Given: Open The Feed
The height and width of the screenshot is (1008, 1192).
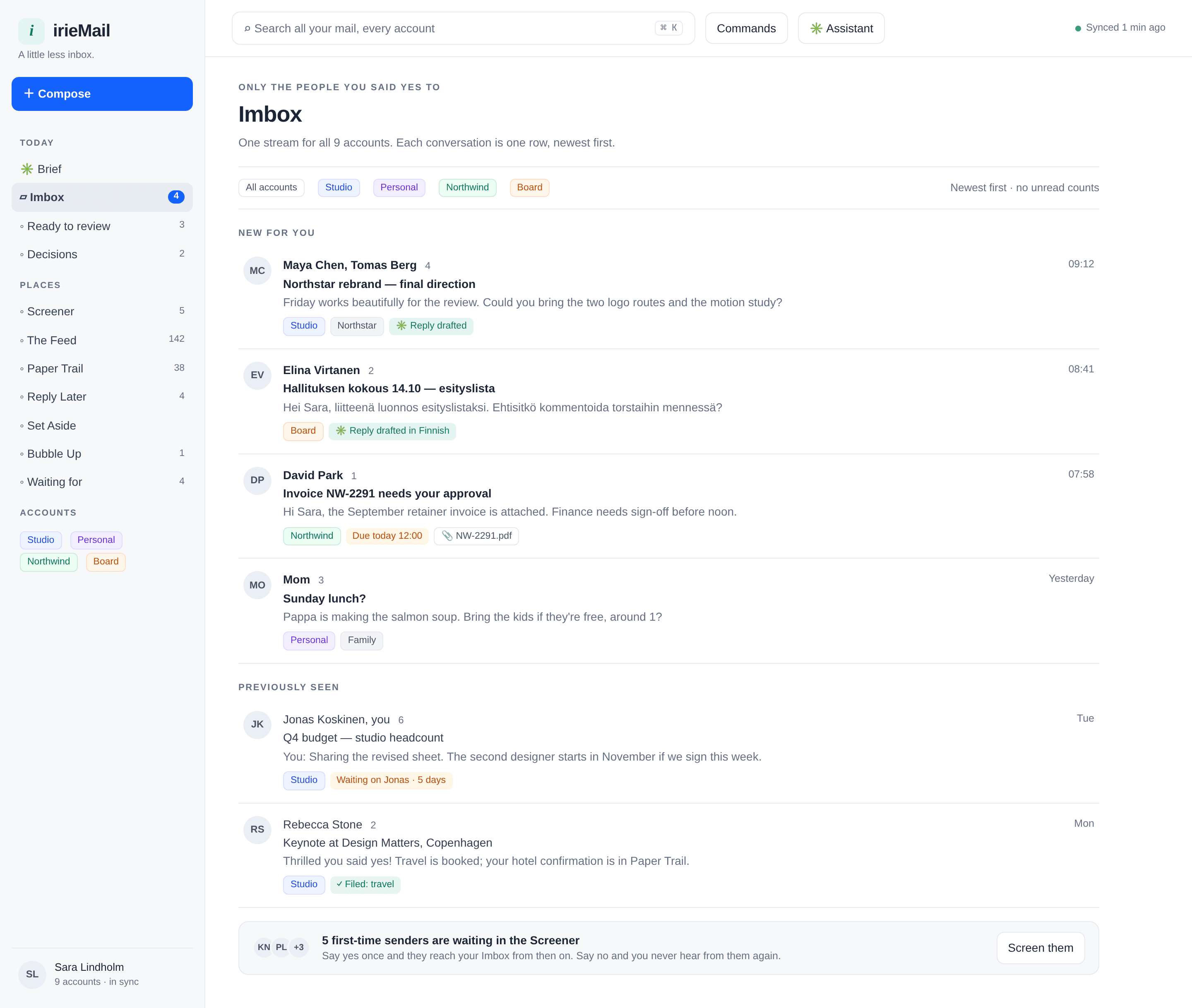Looking at the screenshot, I should [102, 341].
